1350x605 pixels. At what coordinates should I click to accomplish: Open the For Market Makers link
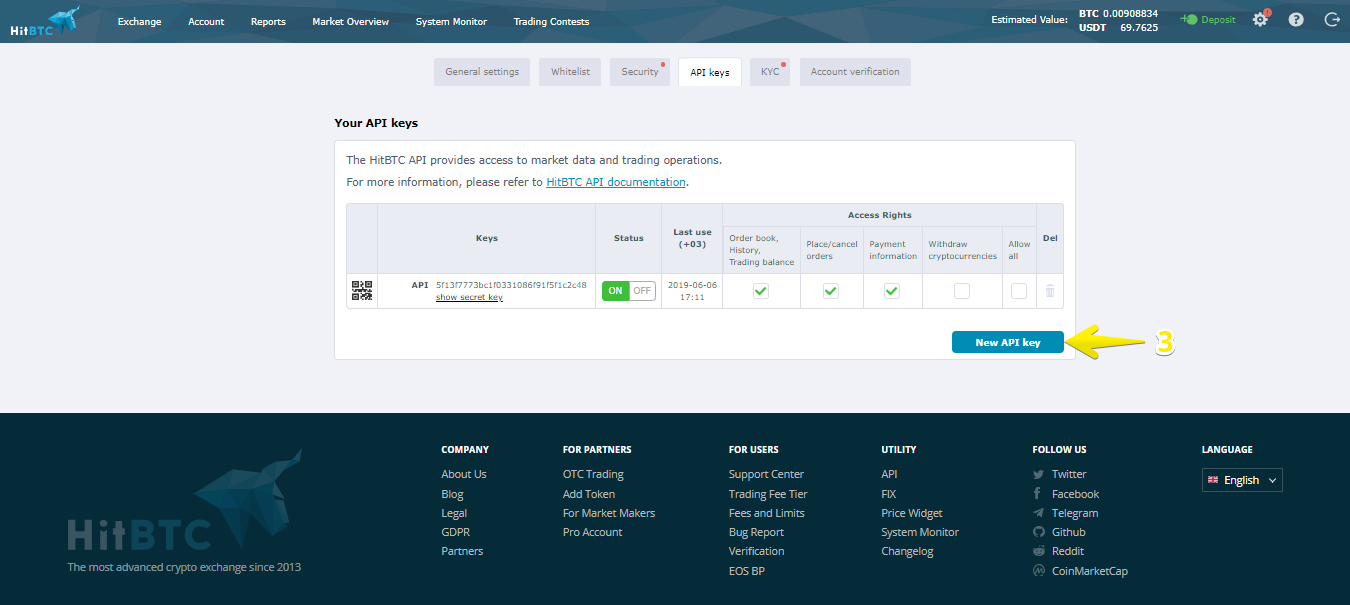609,513
